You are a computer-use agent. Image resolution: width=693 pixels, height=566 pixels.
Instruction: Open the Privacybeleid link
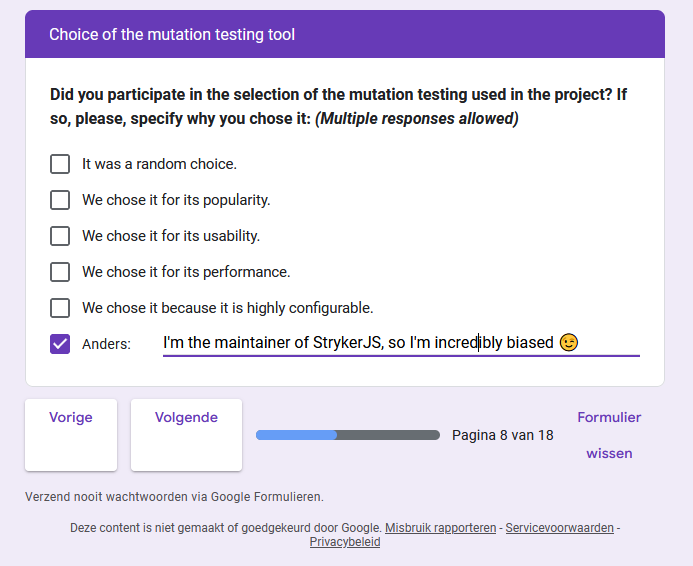point(345,542)
